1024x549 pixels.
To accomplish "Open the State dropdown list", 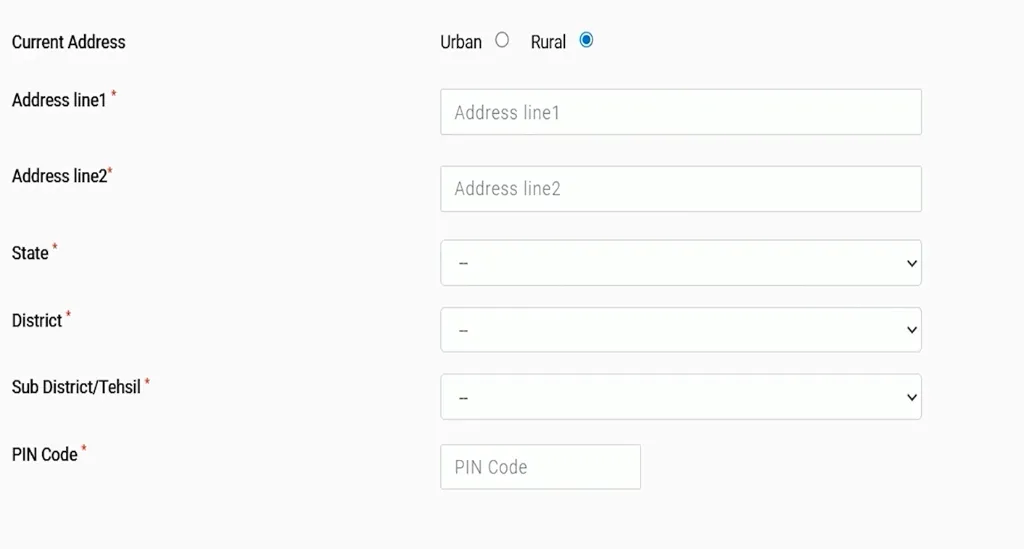I will click(681, 263).
